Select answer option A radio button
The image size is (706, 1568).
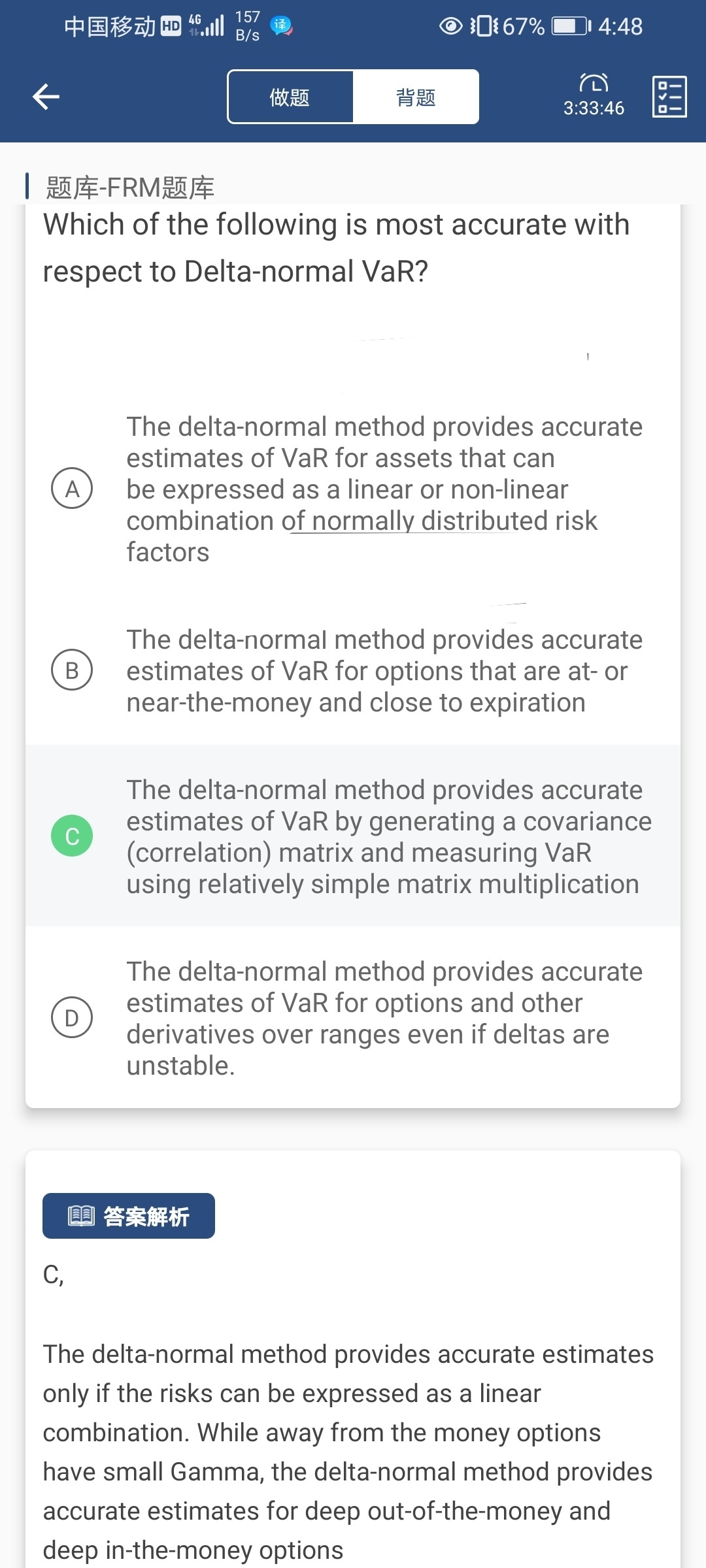point(72,489)
